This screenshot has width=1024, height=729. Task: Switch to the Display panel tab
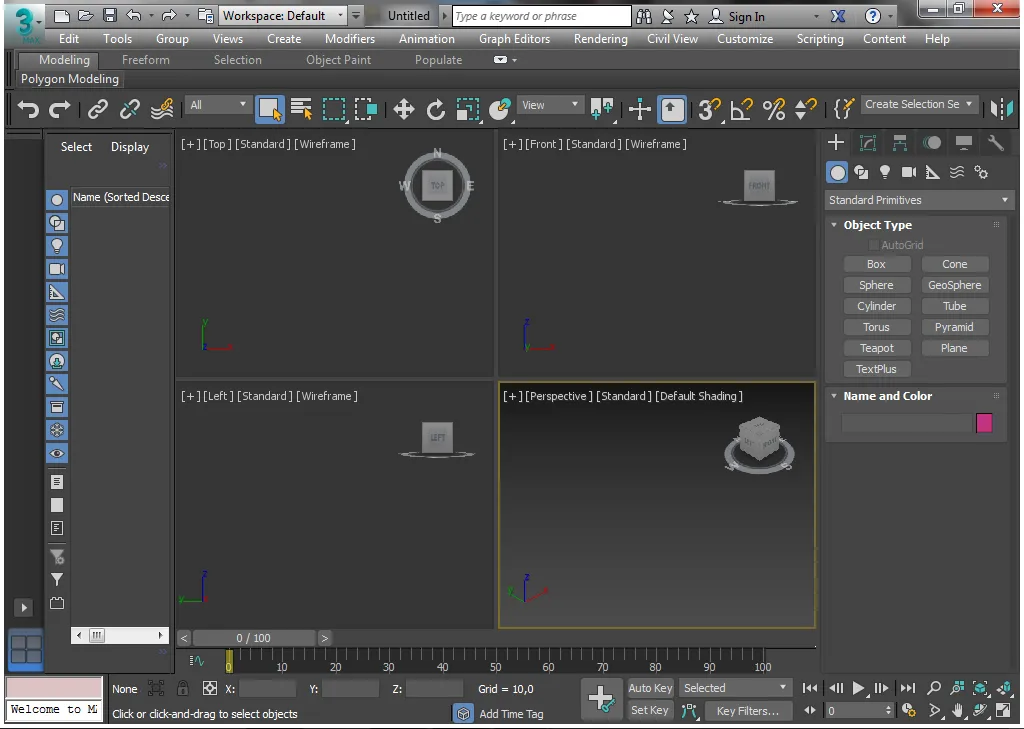coord(963,143)
